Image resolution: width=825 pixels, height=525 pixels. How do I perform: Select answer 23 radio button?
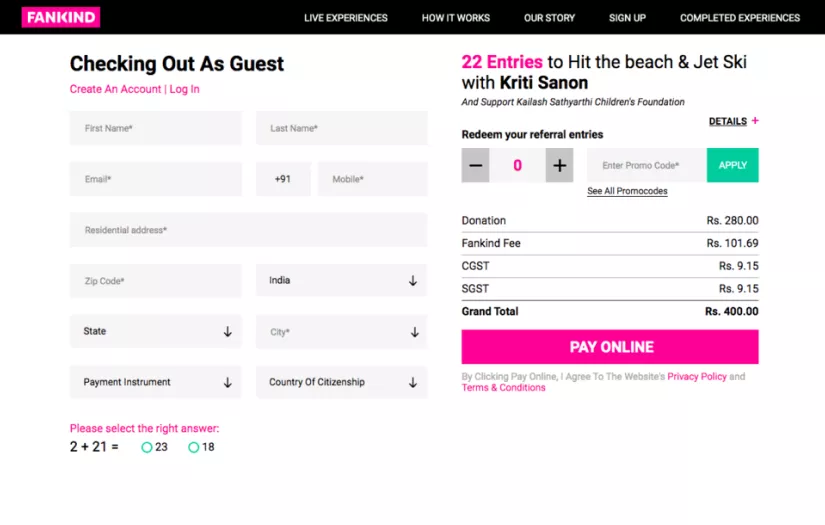[x=147, y=447]
